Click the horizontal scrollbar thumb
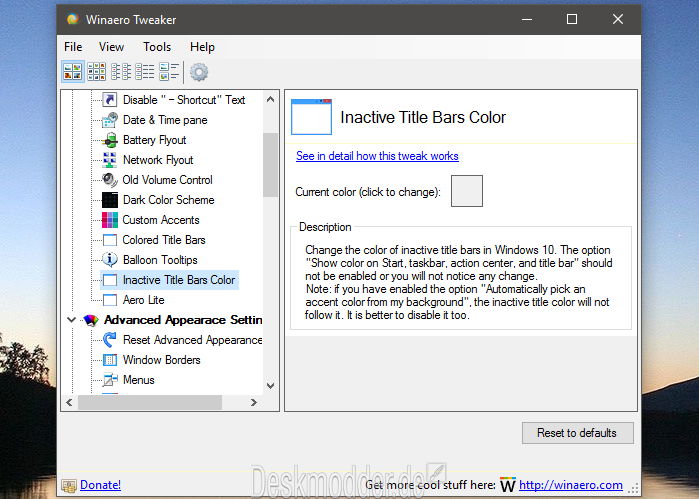 coord(150,402)
